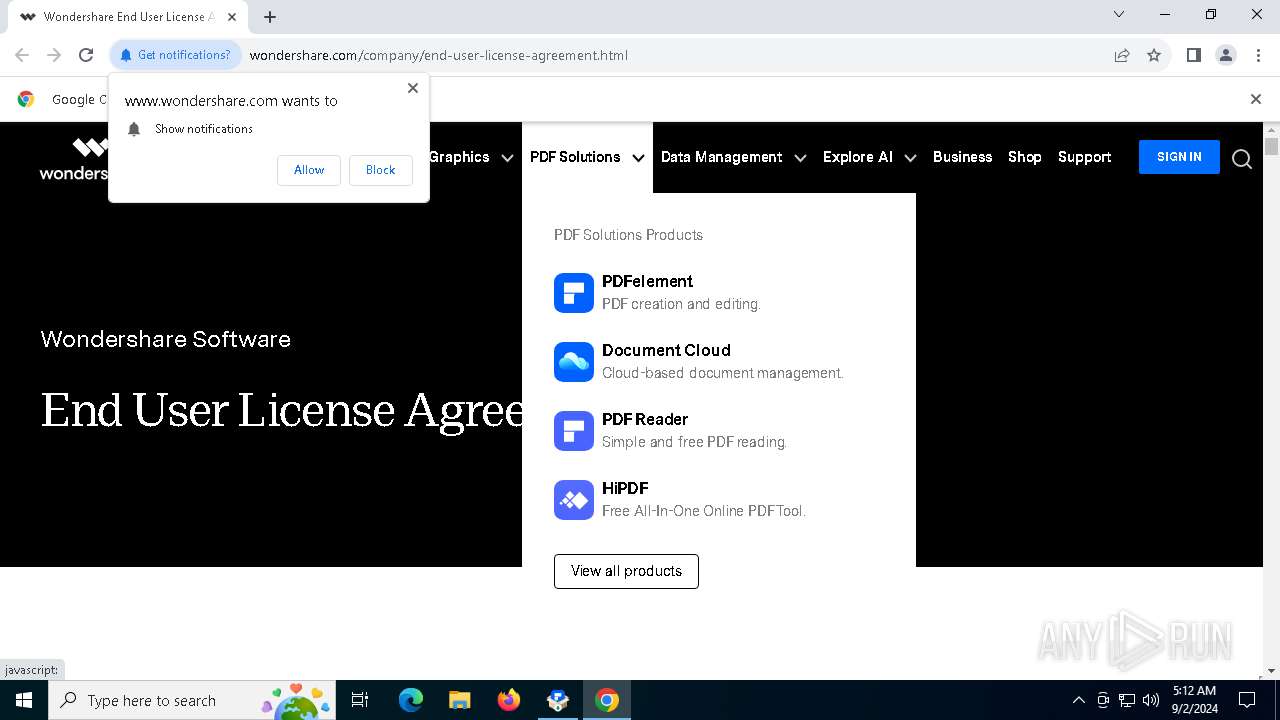
Task: Open a new tab with the plus icon
Action: pyautogui.click(x=270, y=16)
